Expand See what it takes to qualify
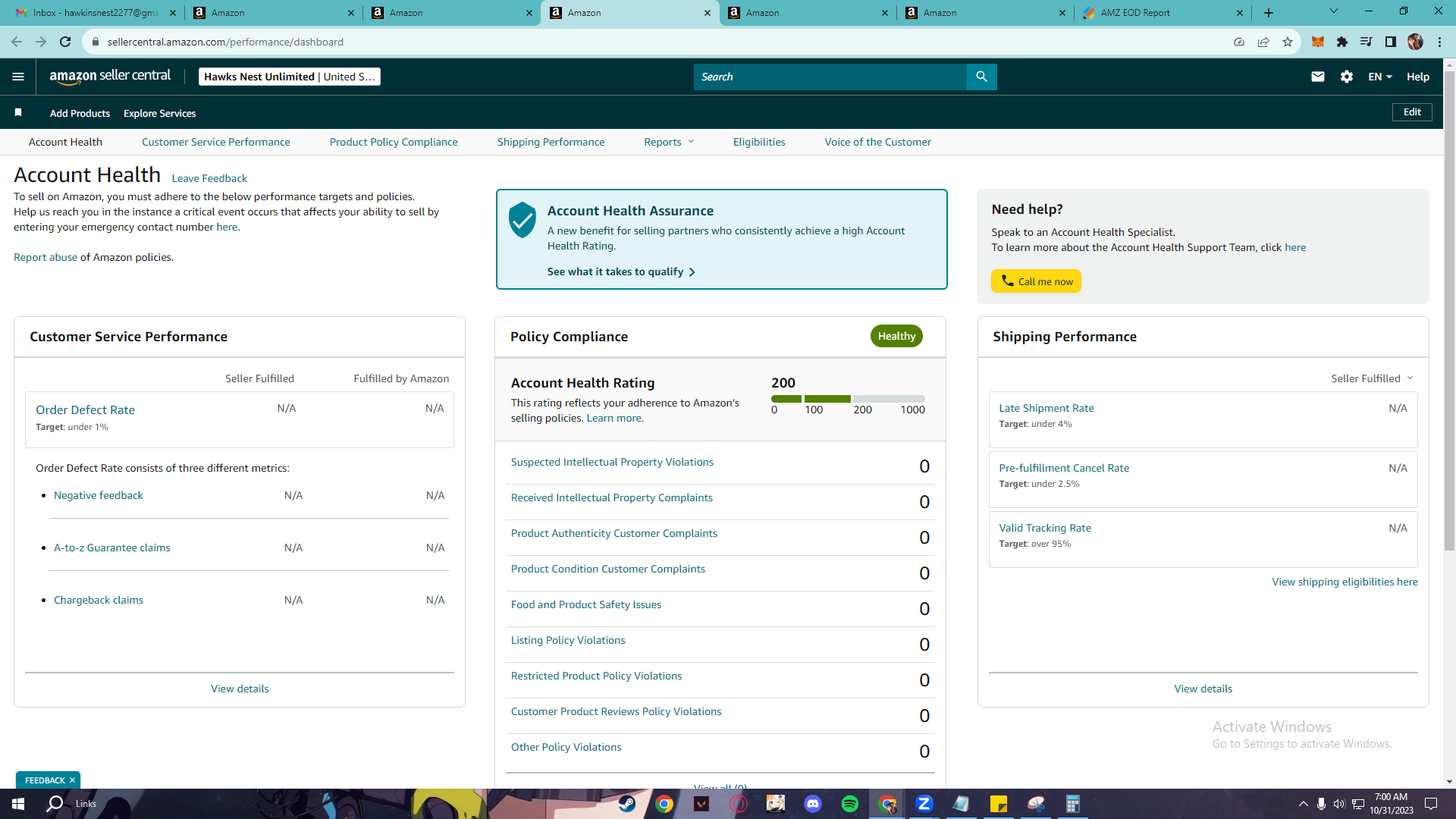1456x819 pixels. point(621,271)
